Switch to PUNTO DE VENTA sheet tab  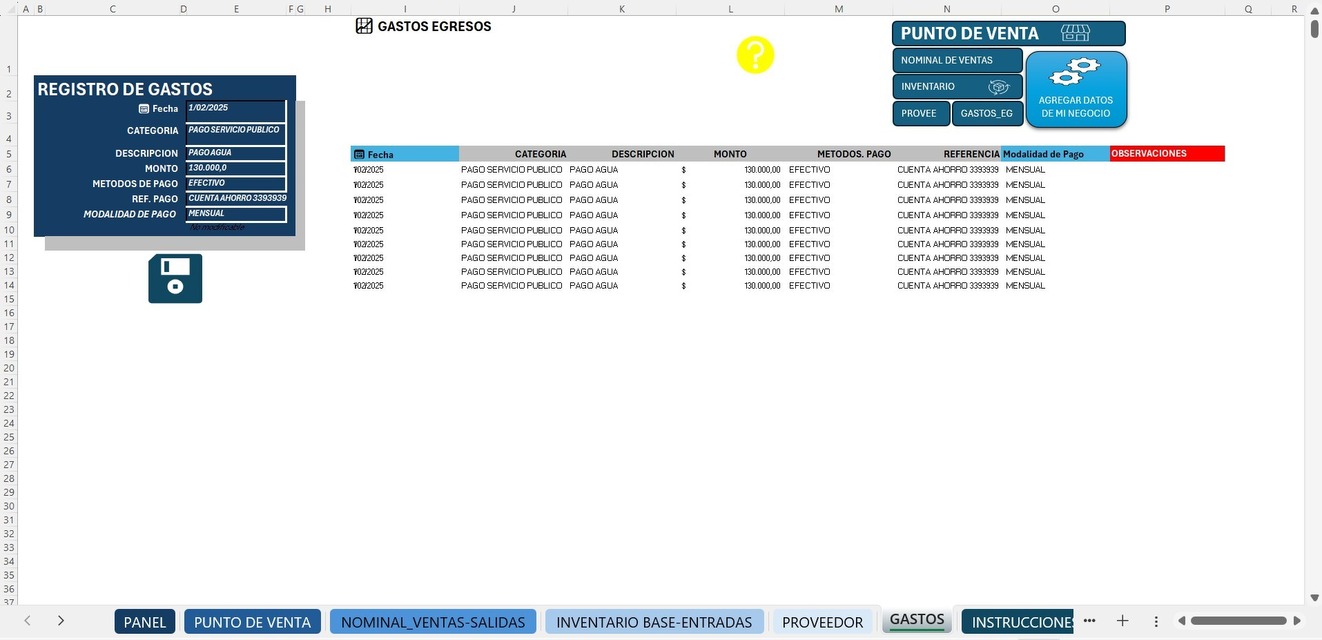(252, 622)
